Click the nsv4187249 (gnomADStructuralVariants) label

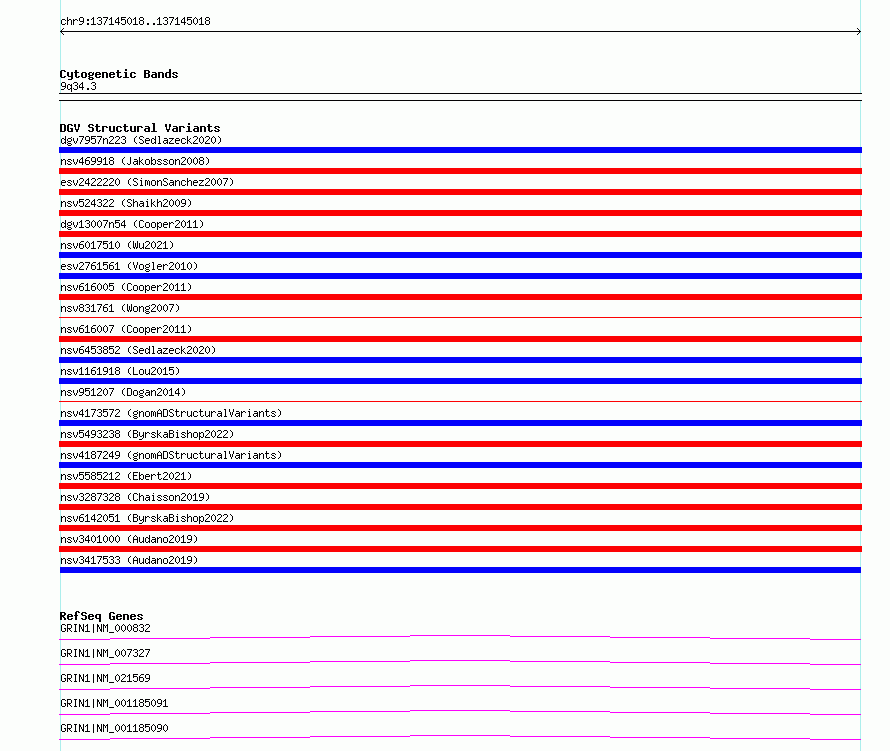coord(171,455)
